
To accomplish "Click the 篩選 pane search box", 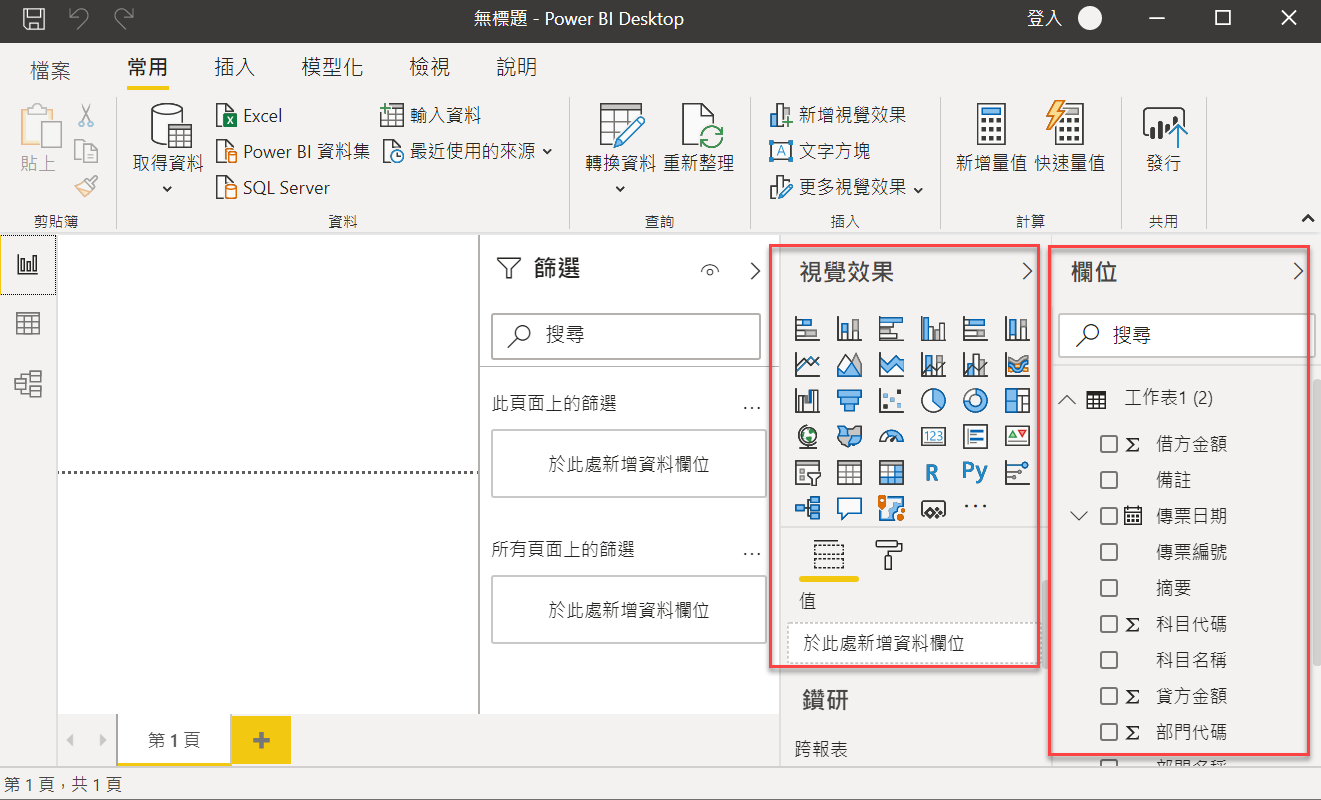I will (x=626, y=335).
